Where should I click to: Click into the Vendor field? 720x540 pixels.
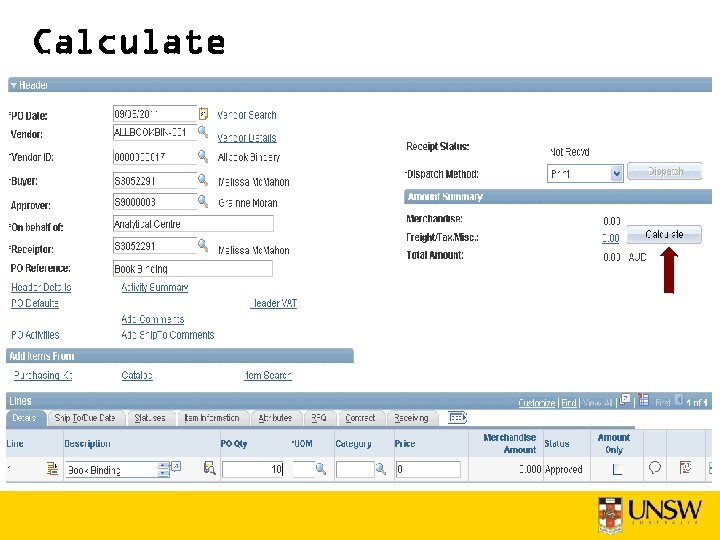click(155, 132)
